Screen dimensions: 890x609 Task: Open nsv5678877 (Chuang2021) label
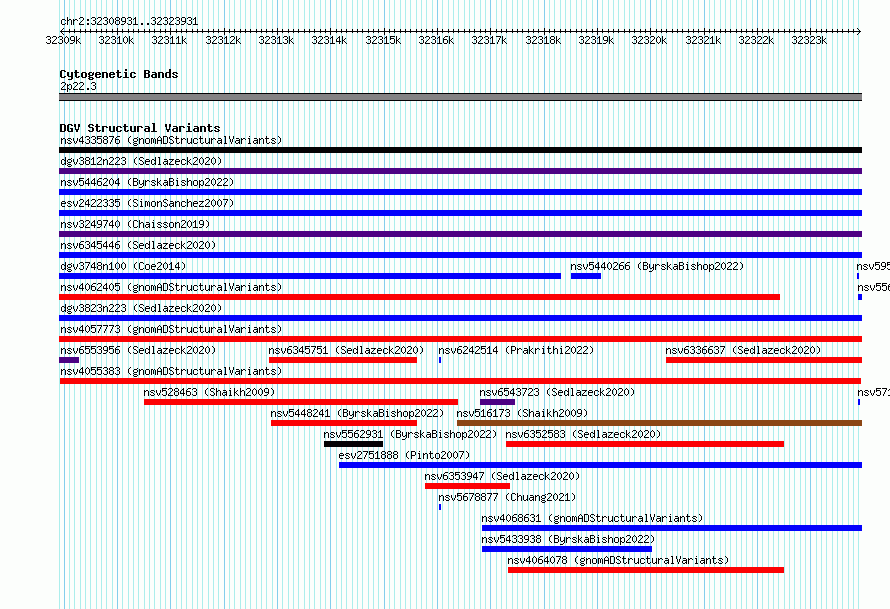(507, 497)
